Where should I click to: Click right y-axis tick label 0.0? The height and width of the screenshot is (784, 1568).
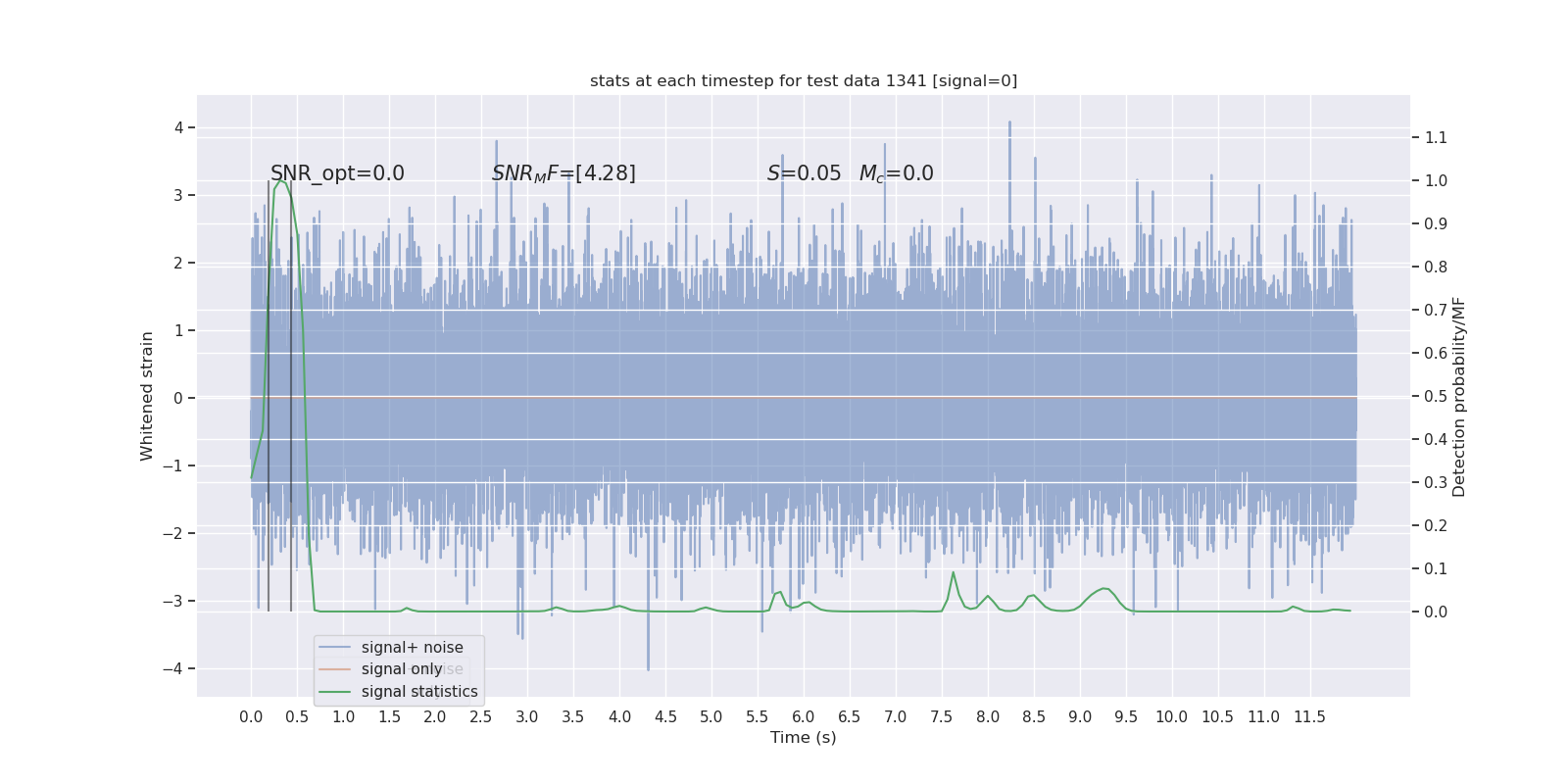(x=1436, y=612)
